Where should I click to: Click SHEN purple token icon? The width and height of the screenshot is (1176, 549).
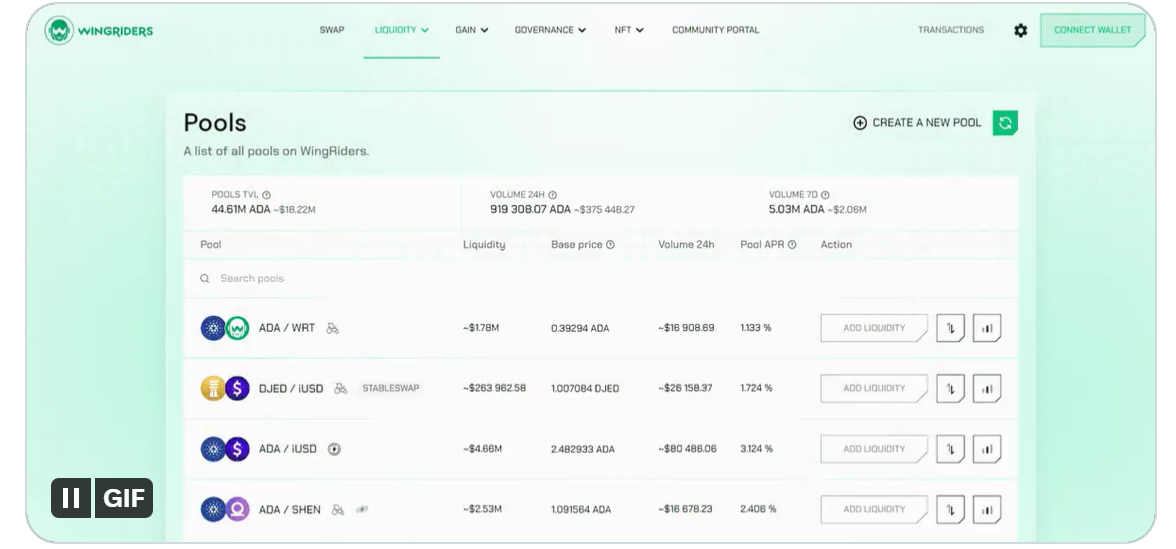[237, 509]
